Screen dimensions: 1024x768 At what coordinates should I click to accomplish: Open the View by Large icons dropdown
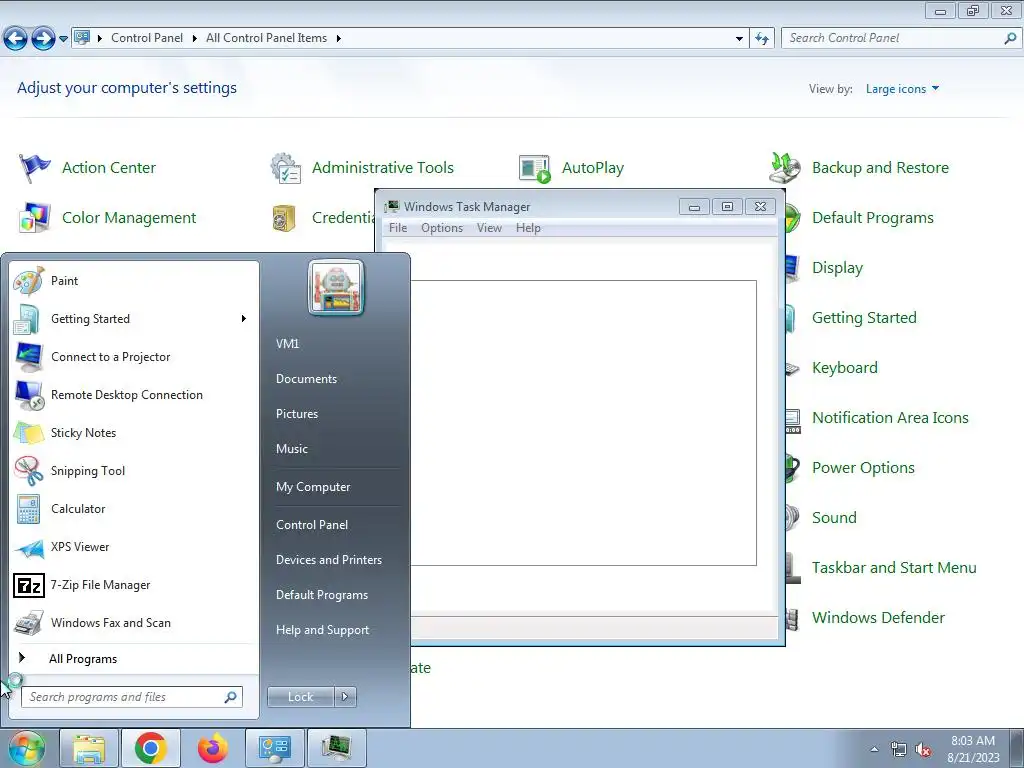point(903,89)
